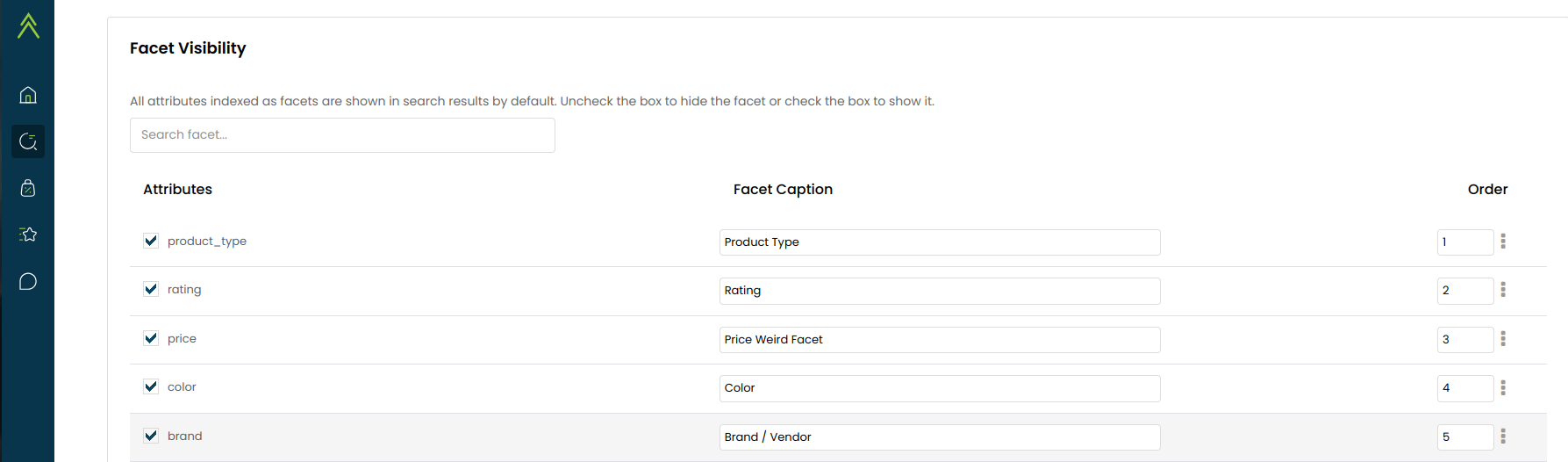Go to Home in the sidebar
This screenshot has height=462, width=1568.
tap(28, 95)
